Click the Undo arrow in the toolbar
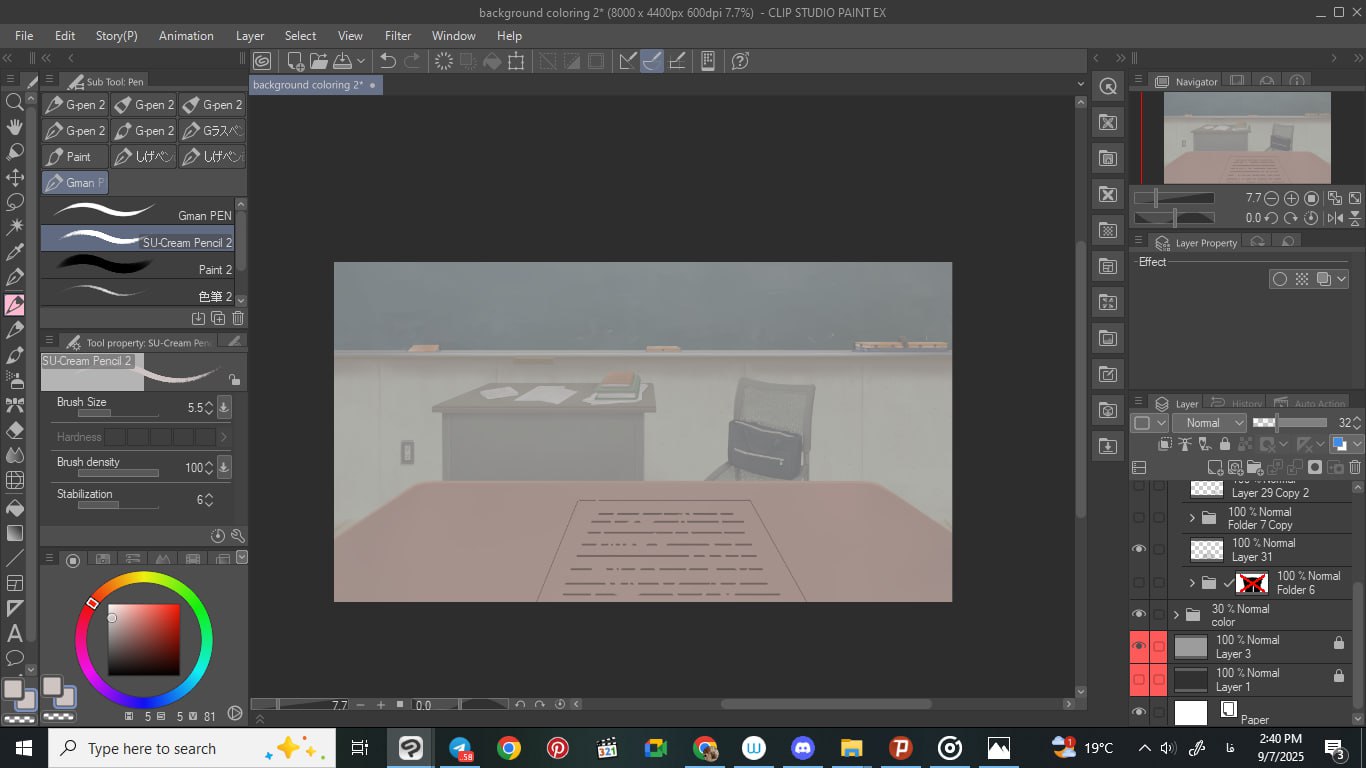The width and height of the screenshot is (1366, 768). click(x=388, y=61)
